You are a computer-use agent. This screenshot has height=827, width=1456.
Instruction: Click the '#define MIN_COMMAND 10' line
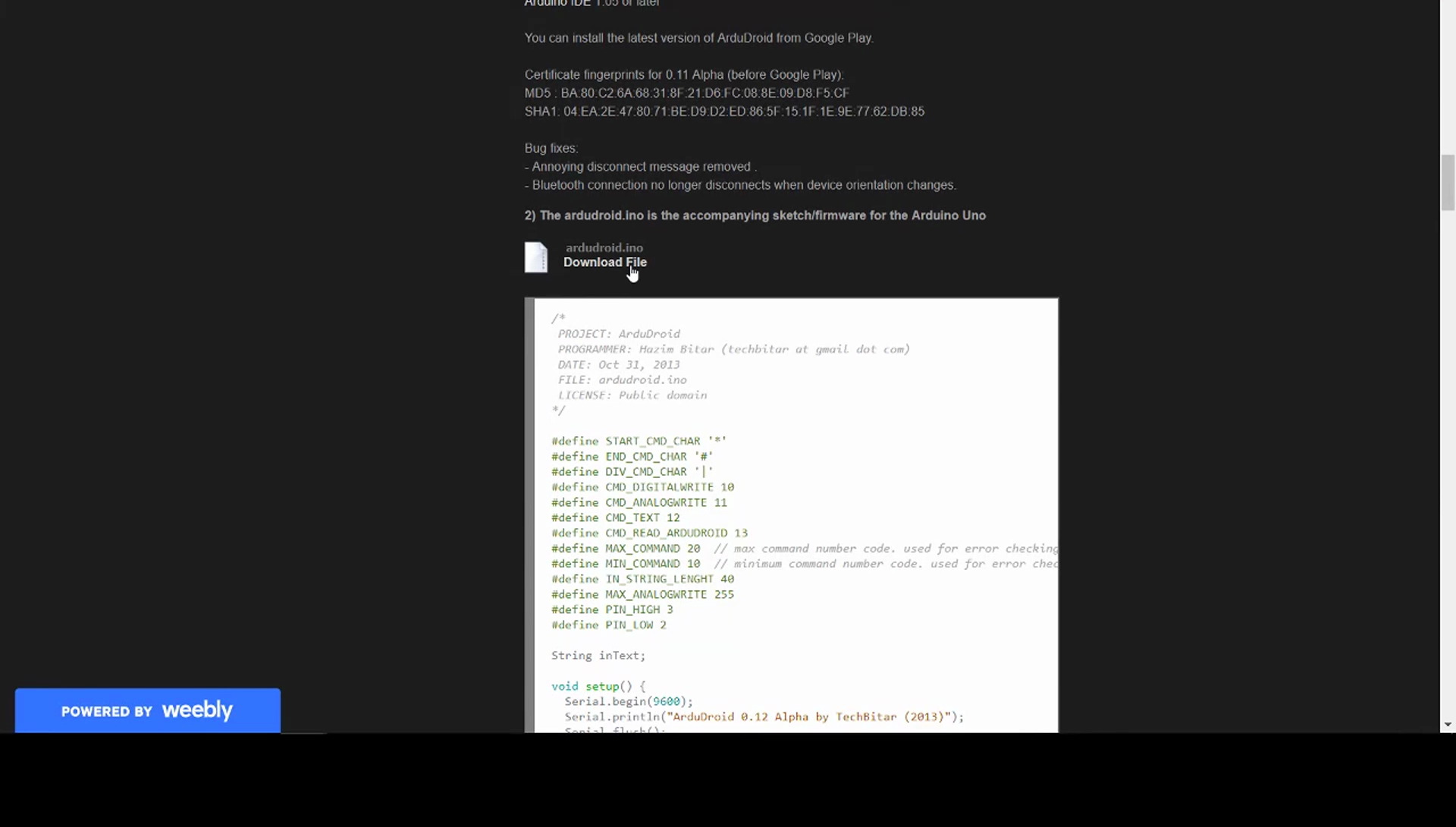tap(805, 564)
